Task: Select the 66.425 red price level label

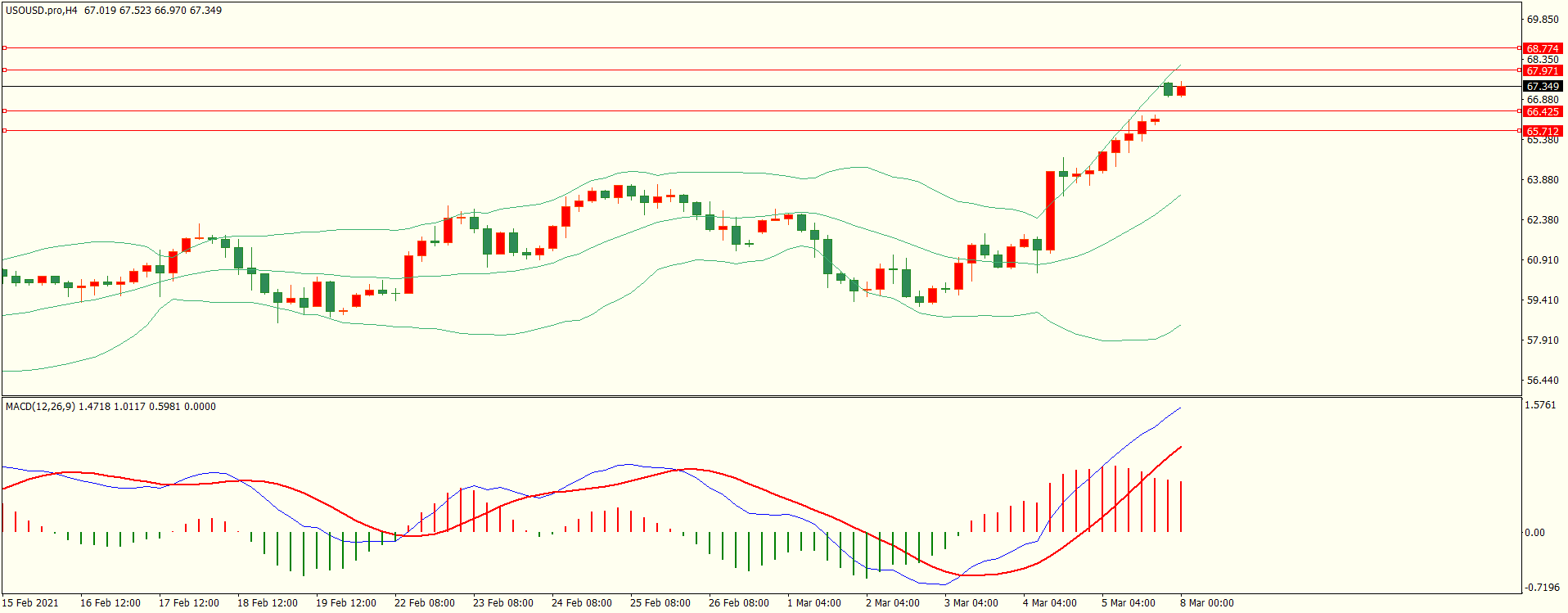Action: [x=1543, y=111]
